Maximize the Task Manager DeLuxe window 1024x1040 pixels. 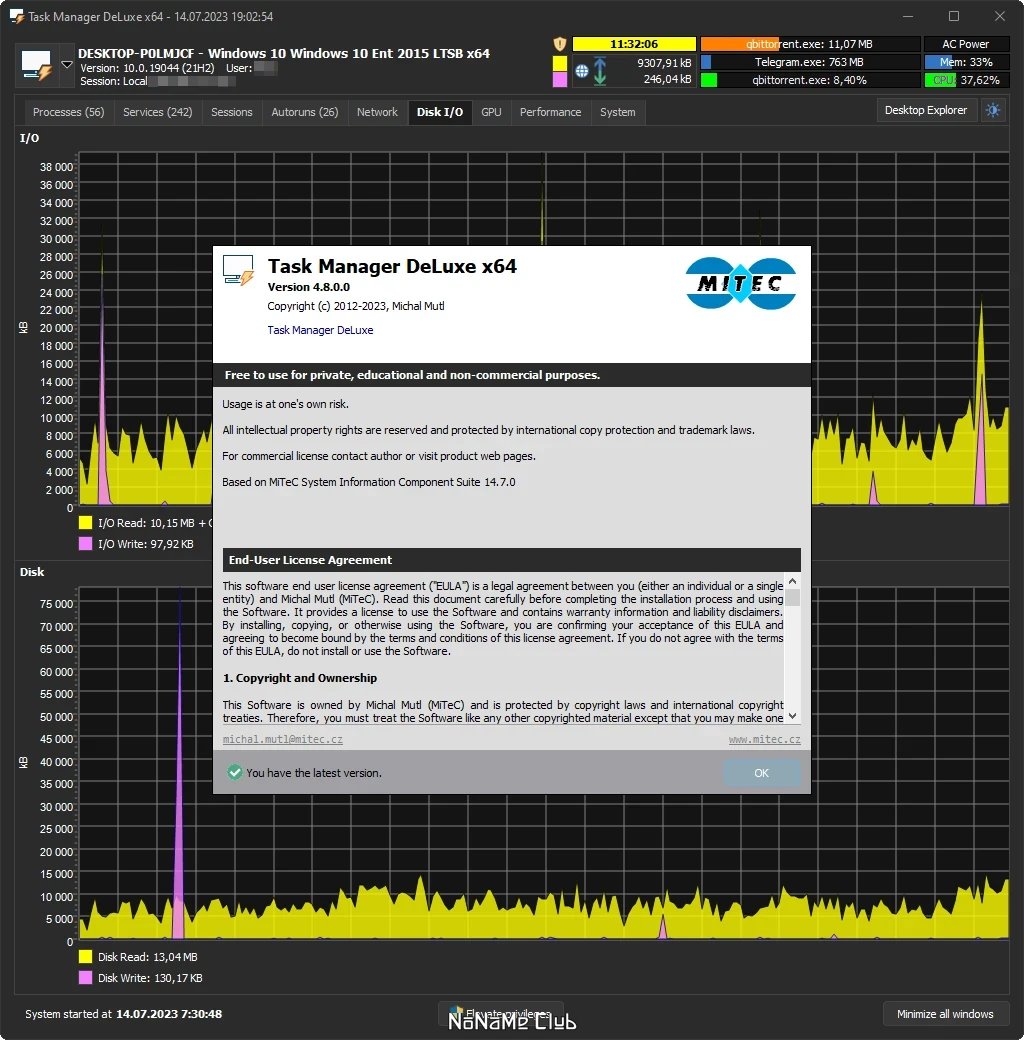tap(954, 16)
